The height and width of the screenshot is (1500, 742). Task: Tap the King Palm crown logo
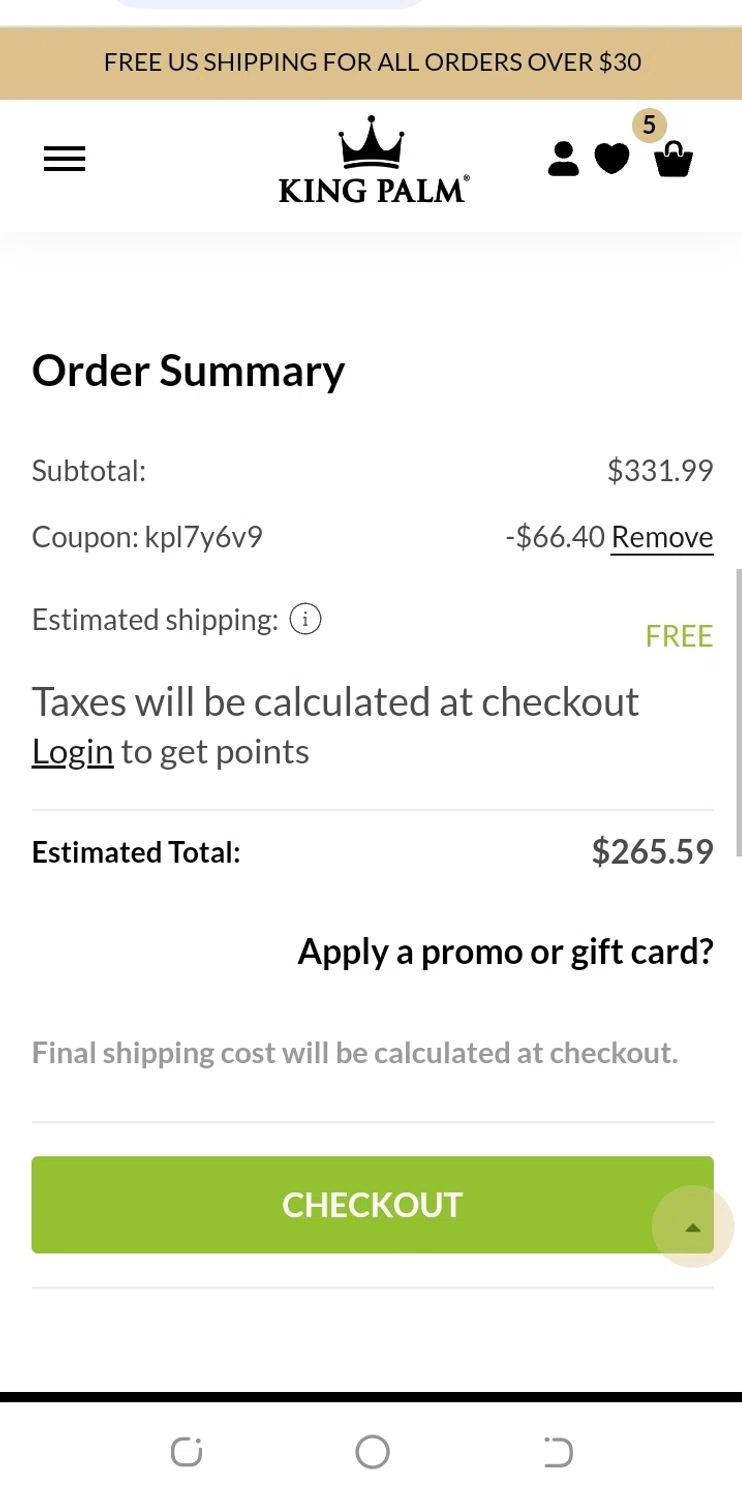[x=373, y=161]
